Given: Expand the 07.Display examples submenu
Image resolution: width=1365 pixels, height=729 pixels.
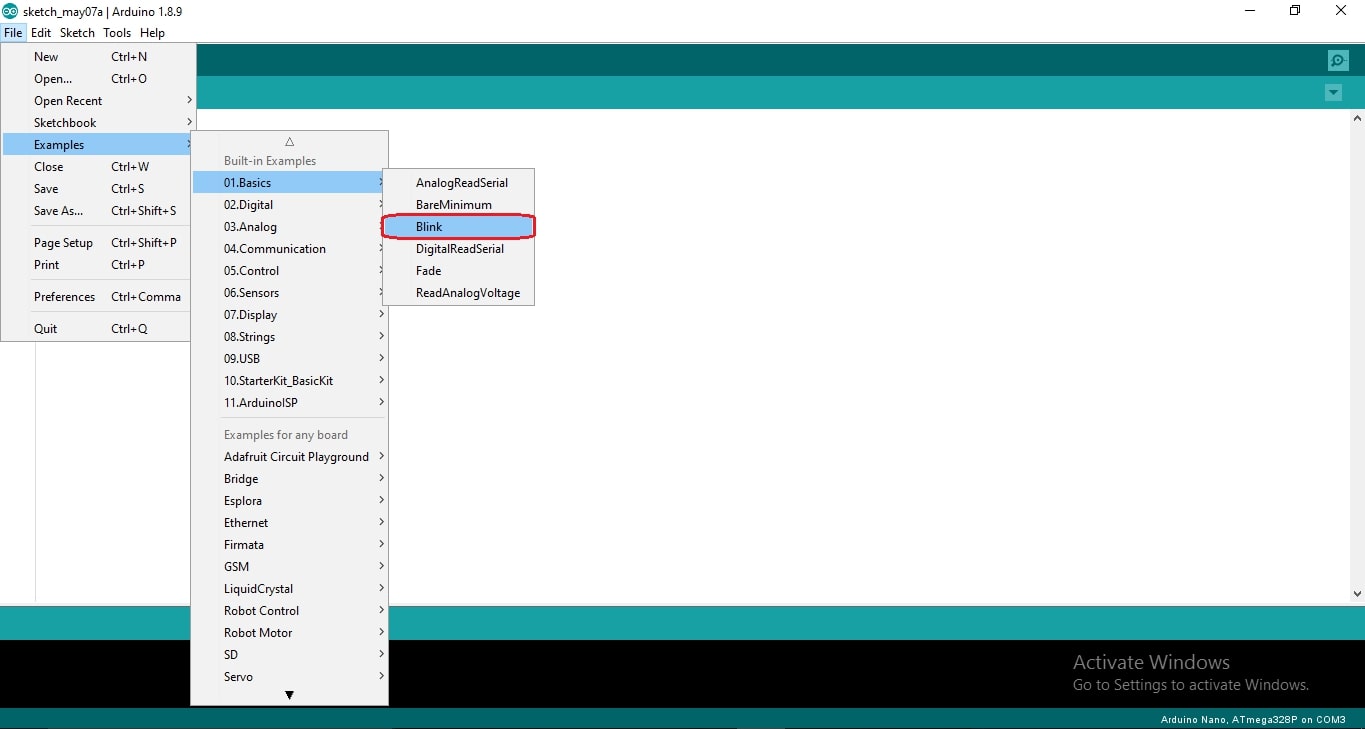Looking at the screenshot, I should (x=289, y=315).
